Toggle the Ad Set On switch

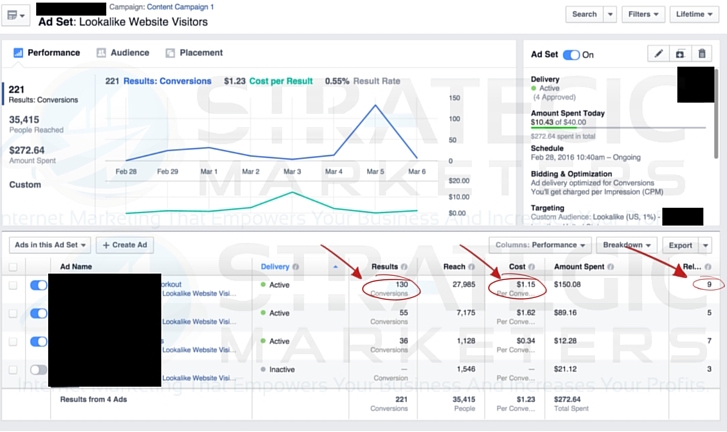click(x=571, y=55)
